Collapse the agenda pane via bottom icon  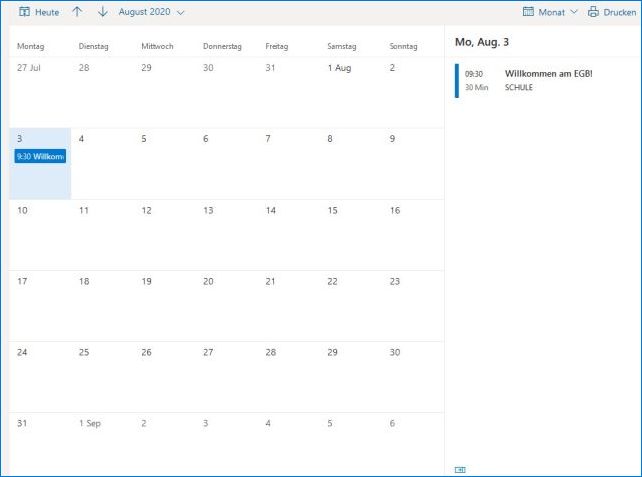[460, 469]
